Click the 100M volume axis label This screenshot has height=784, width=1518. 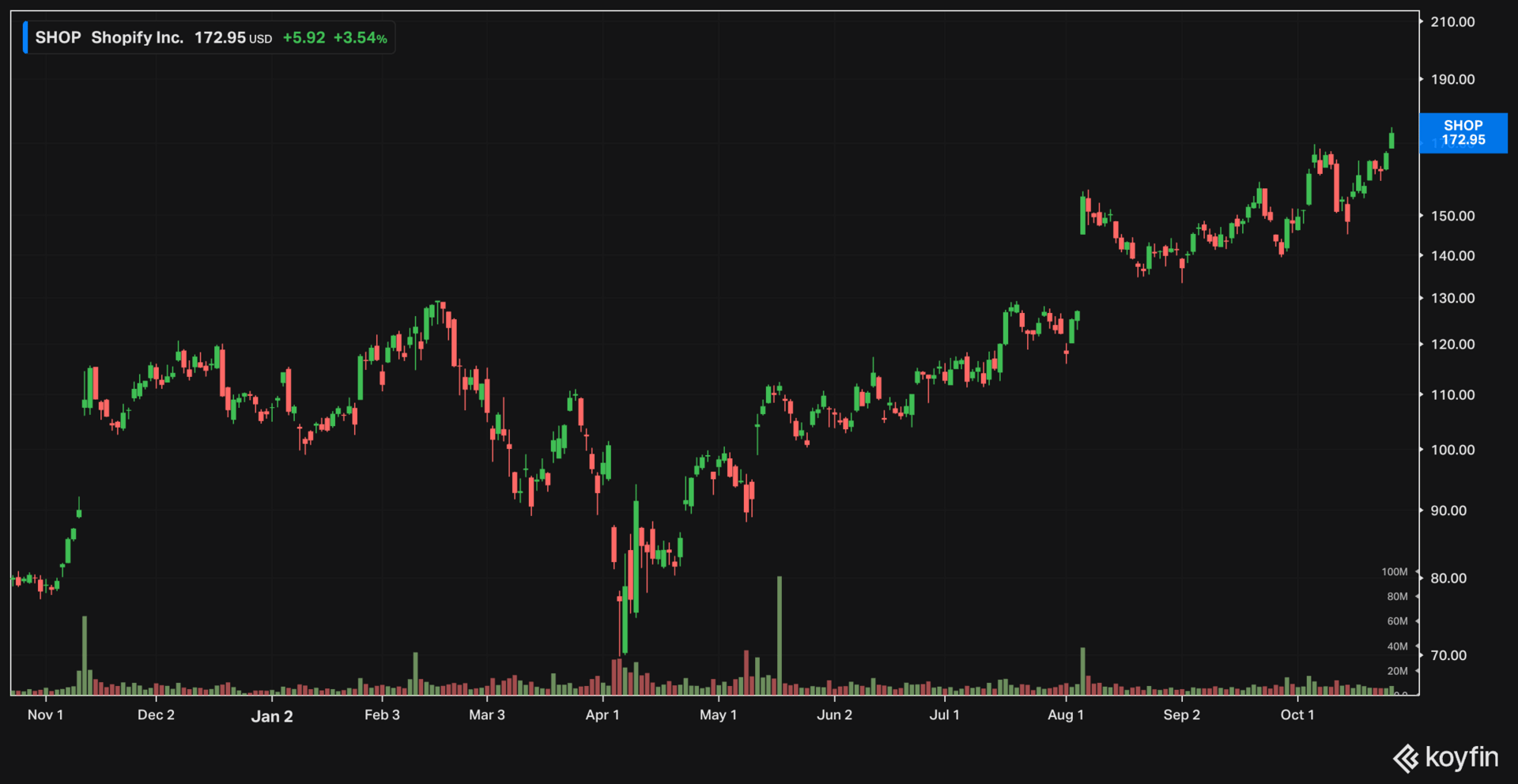[1395, 572]
